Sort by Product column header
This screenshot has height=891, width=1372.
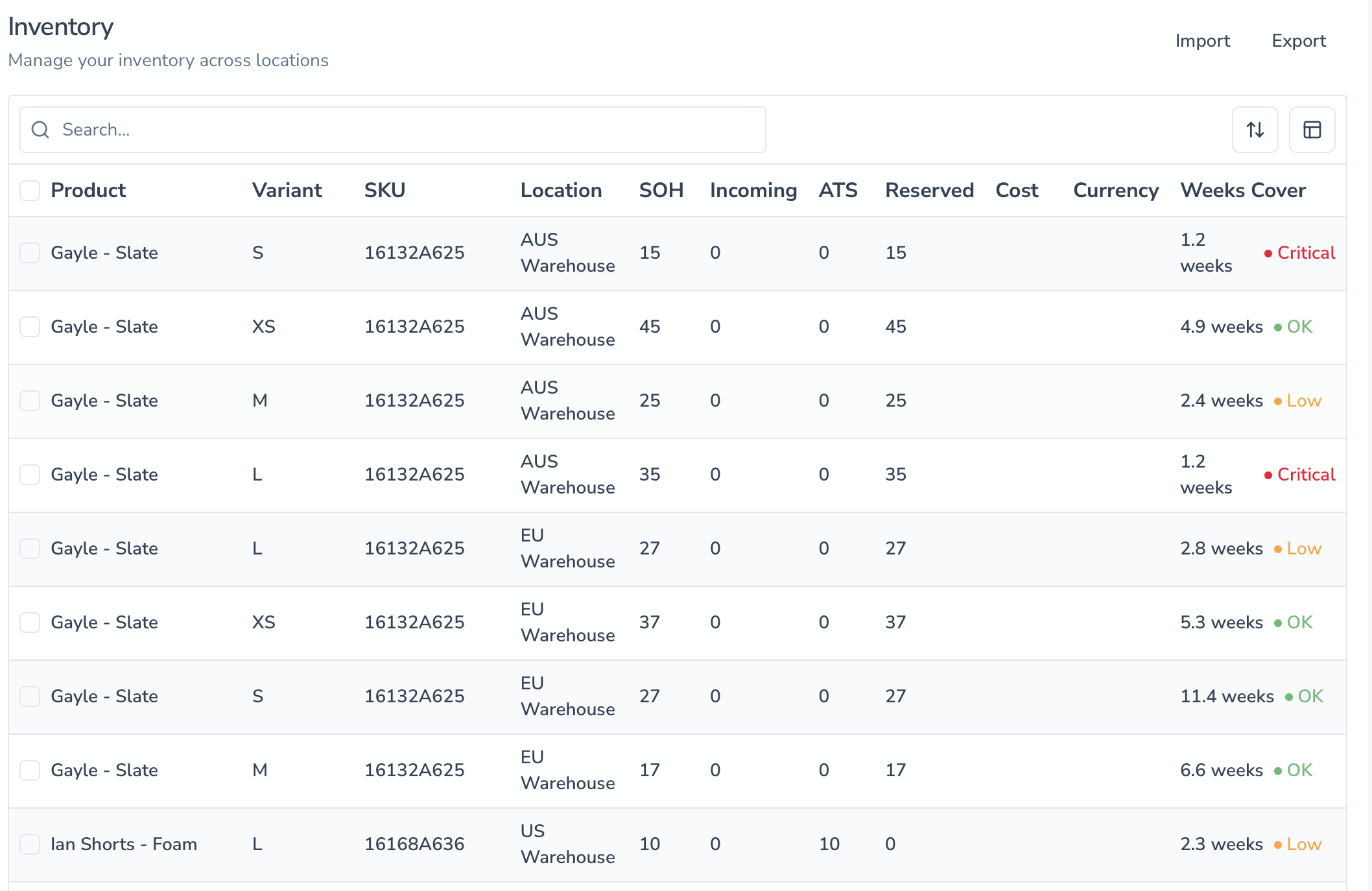88,191
